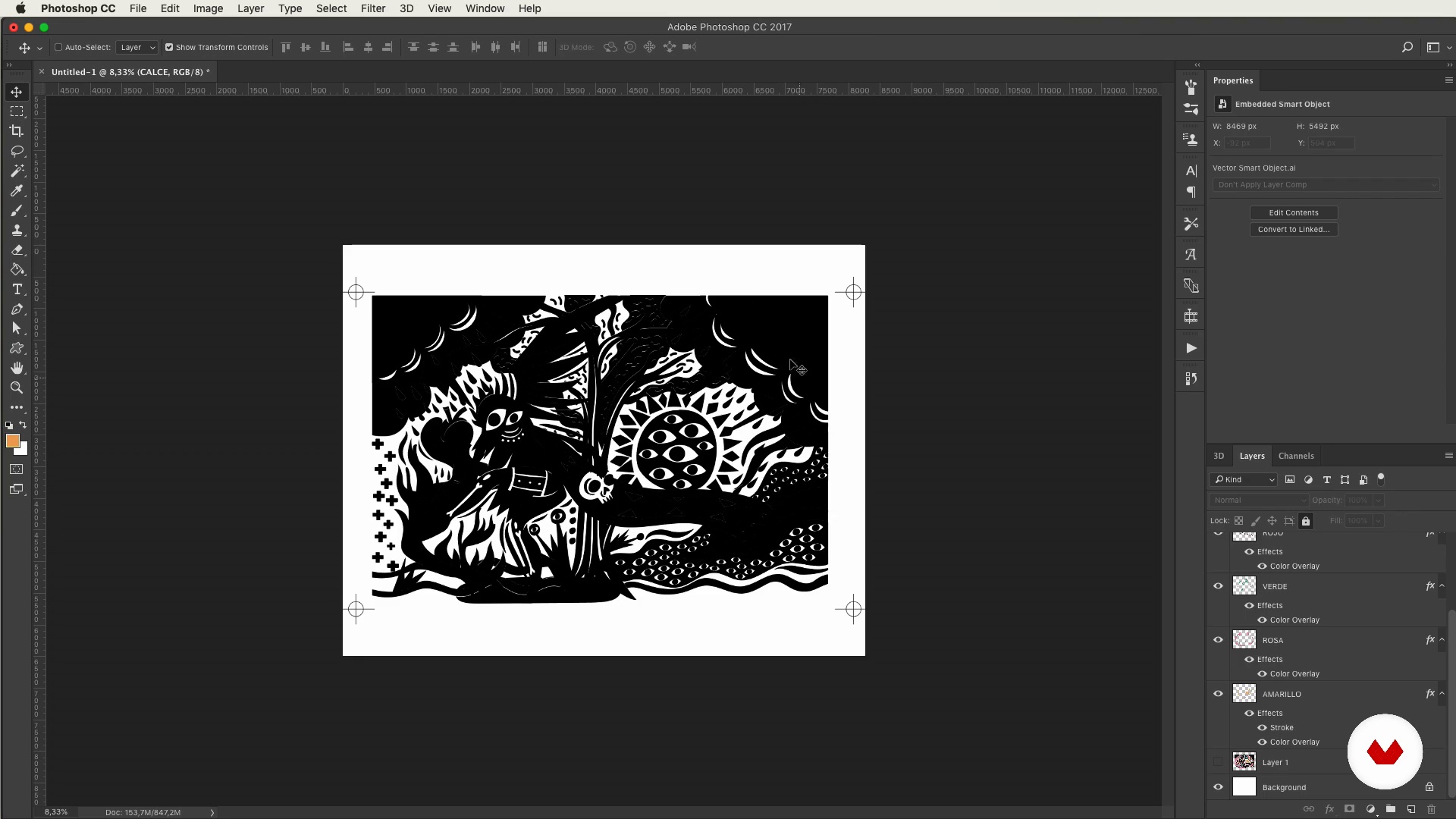
Task: Select the Crop tool
Action: point(17,131)
